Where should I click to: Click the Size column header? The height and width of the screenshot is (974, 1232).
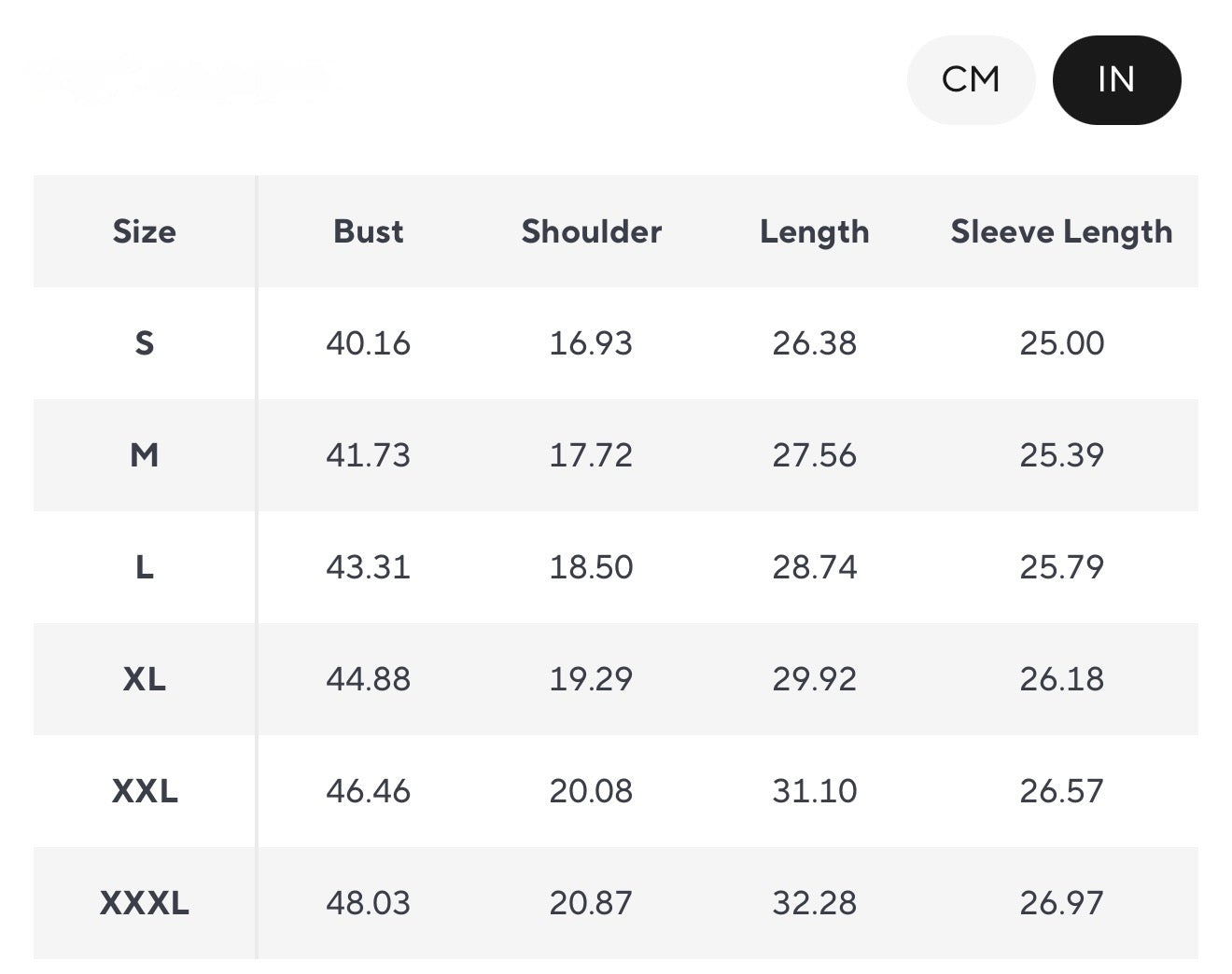(145, 231)
